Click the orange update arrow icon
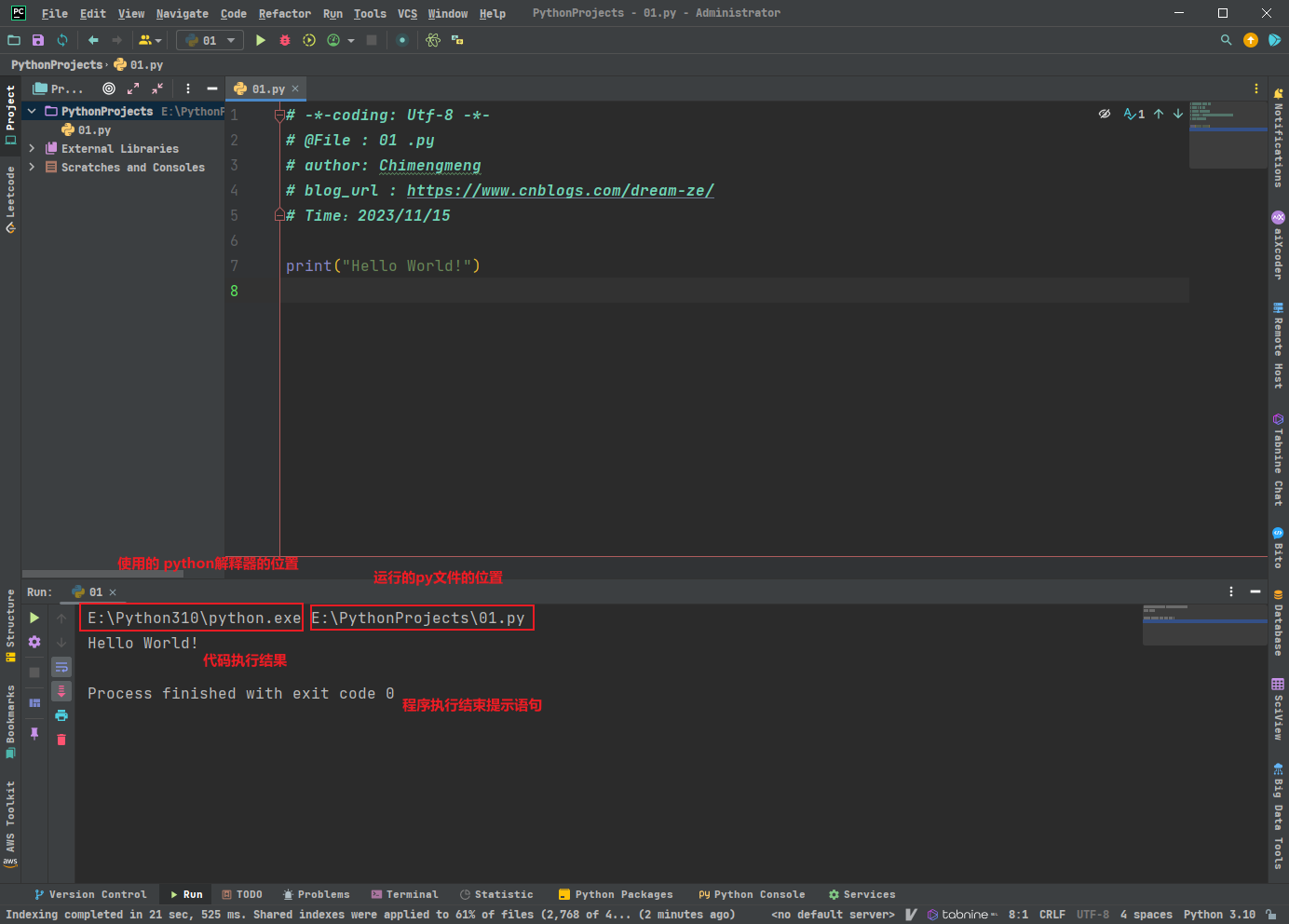Image resolution: width=1289 pixels, height=924 pixels. pyautogui.click(x=1251, y=40)
